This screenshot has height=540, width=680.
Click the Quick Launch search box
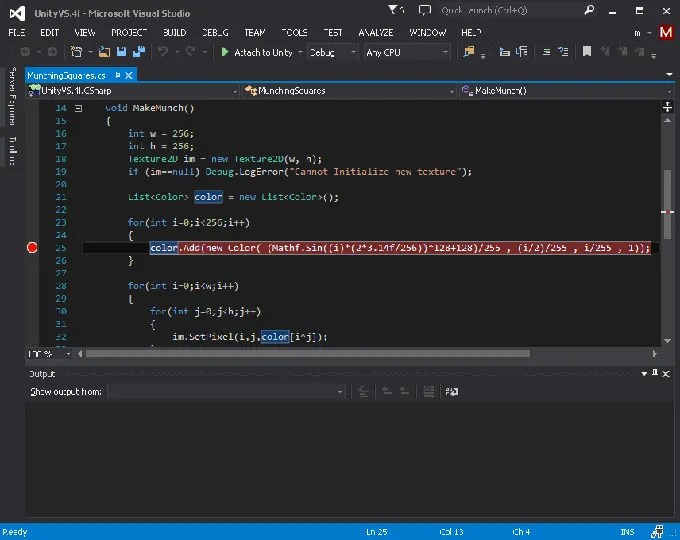click(500, 12)
